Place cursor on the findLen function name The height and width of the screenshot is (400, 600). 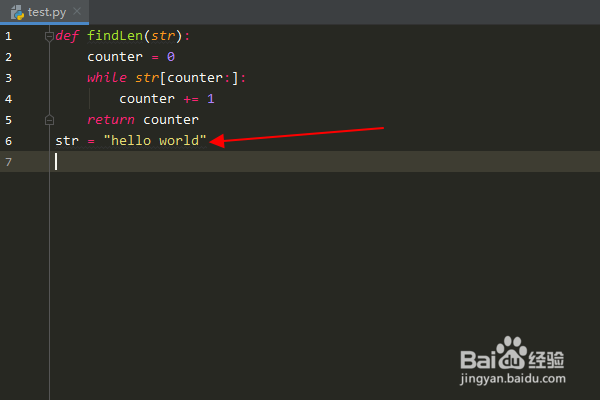(x=115, y=36)
